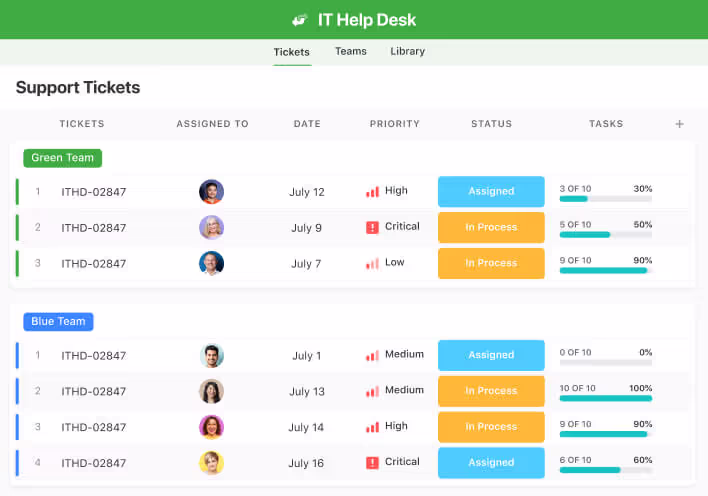708x496 pixels.
Task: Click the 30% task progress bar
Action: 605,199
